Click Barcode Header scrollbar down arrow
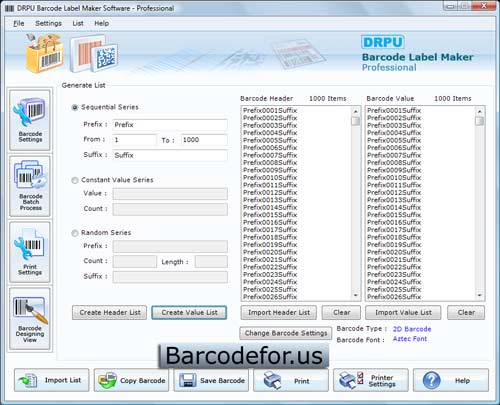The height and width of the screenshot is (405, 500). (356, 295)
